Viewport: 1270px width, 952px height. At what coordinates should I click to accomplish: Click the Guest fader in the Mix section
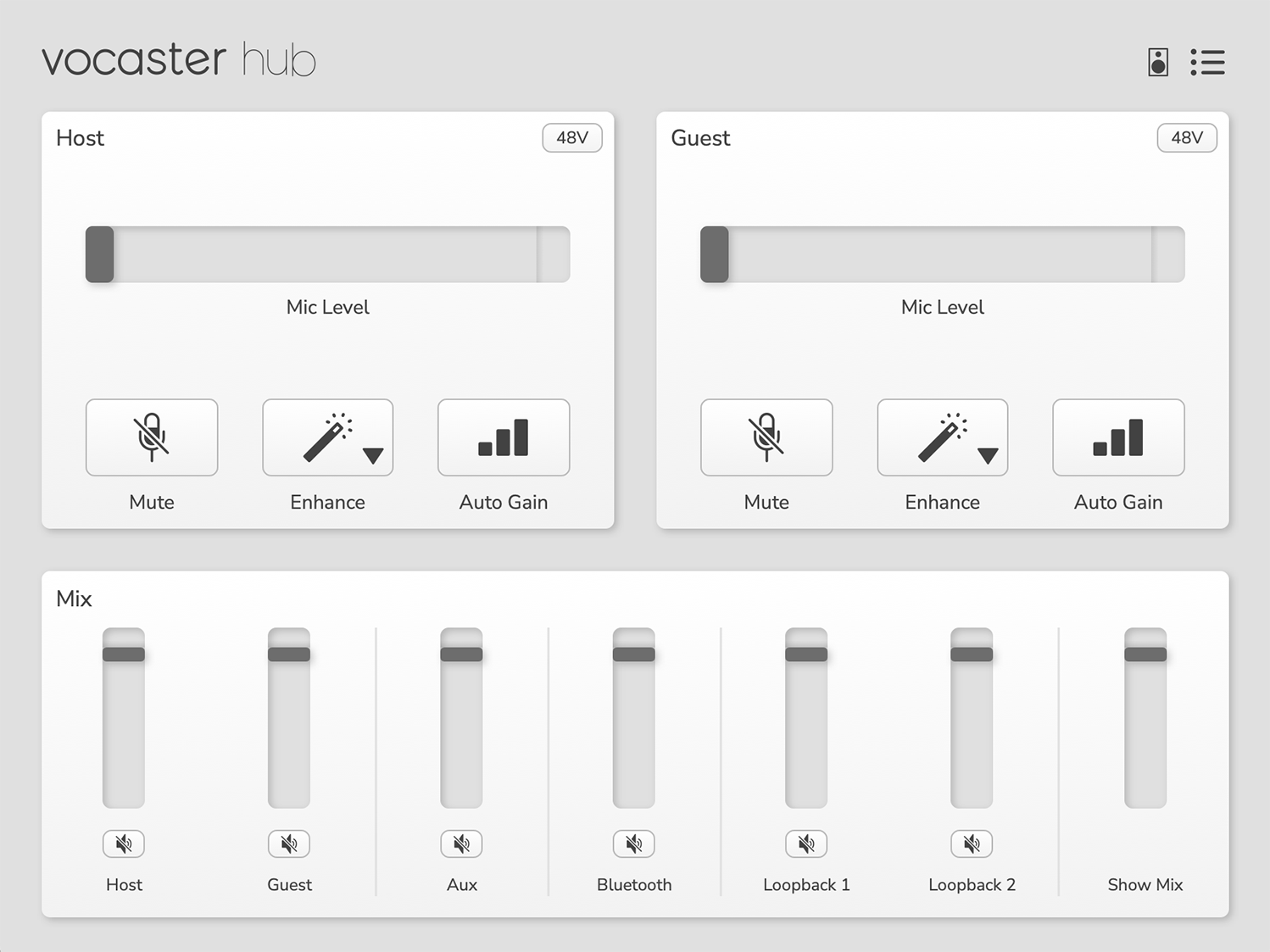(288, 652)
